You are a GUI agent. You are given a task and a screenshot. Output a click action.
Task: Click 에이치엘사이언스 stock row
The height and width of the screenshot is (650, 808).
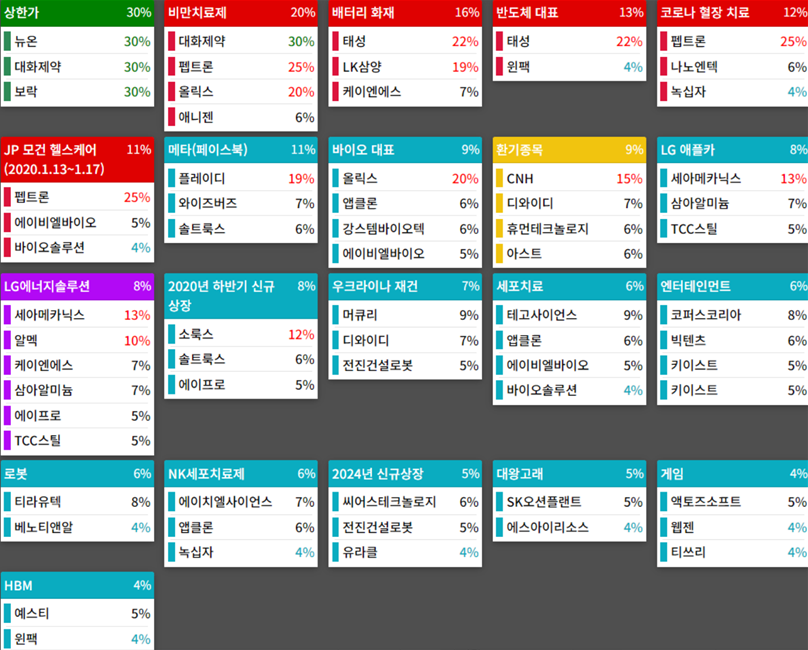click(x=241, y=502)
